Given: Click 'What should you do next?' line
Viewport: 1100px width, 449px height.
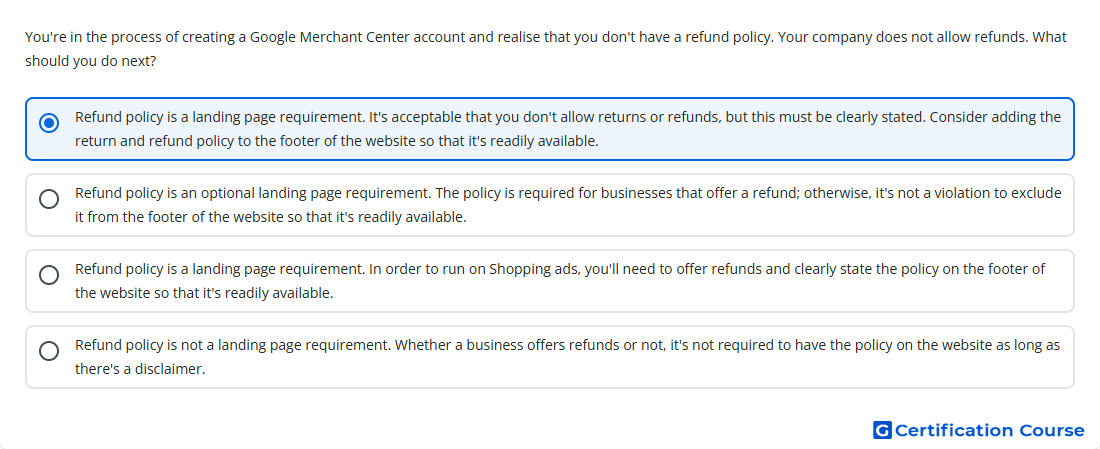Looking at the screenshot, I should (x=90, y=61).
